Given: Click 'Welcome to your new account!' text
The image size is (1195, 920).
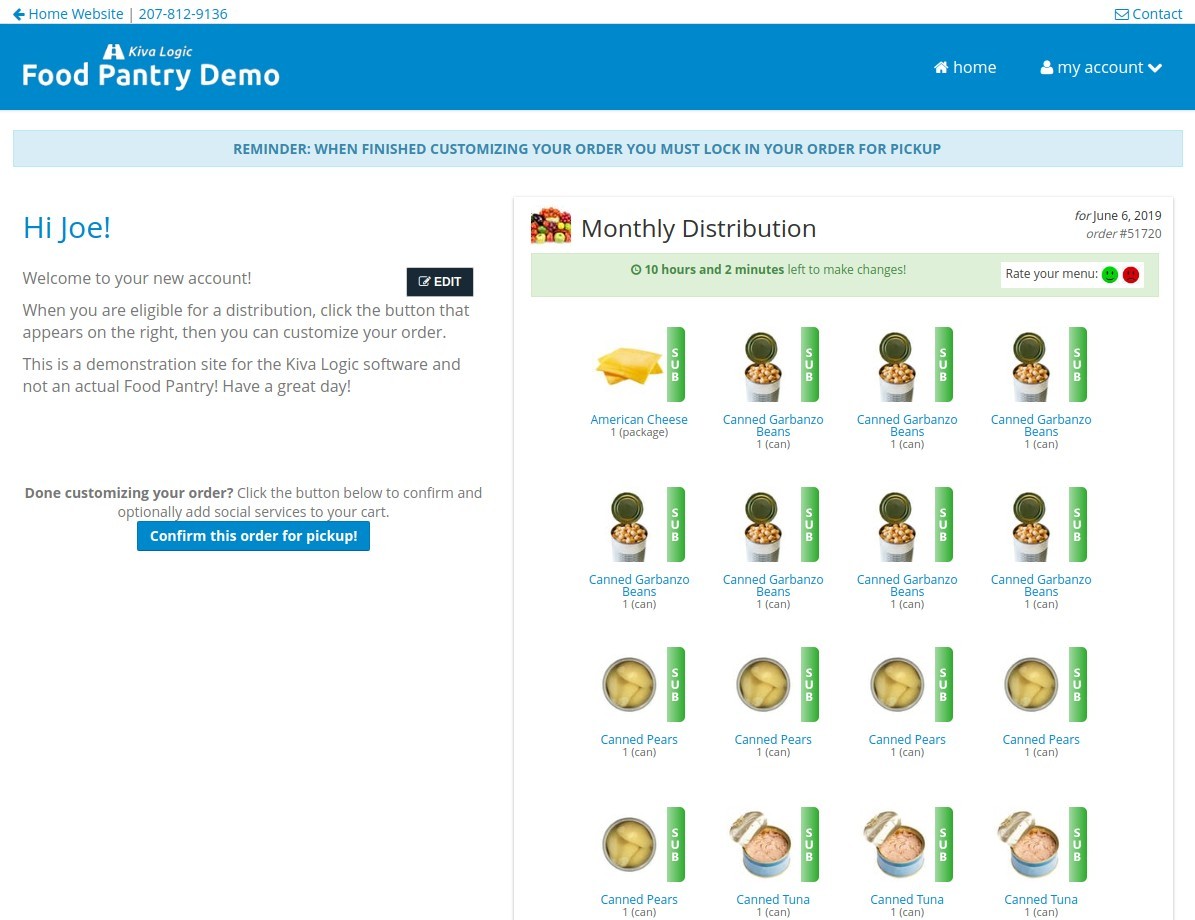Looking at the screenshot, I should pyautogui.click(x=137, y=278).
